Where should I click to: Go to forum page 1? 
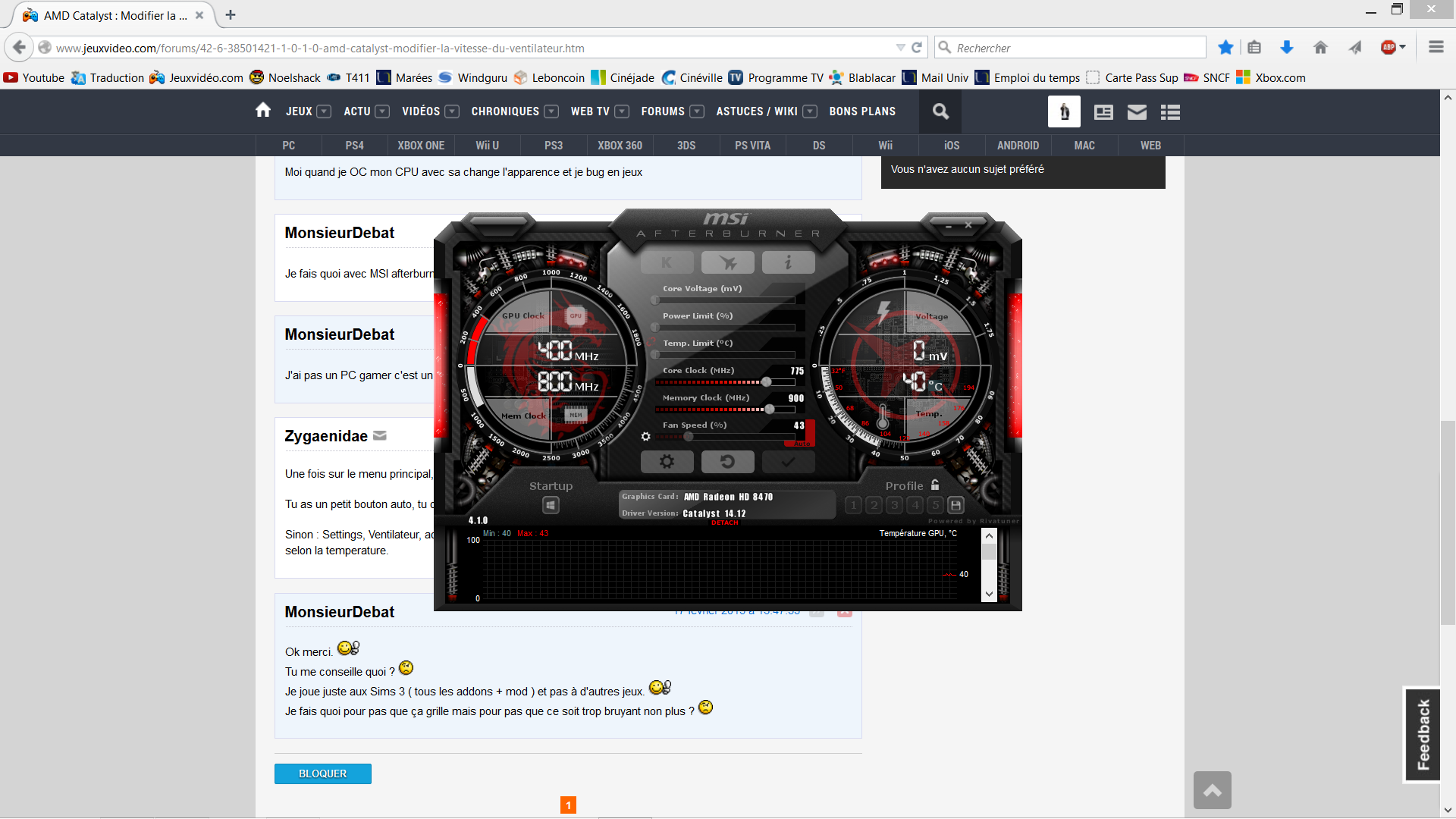pos(568,805)
